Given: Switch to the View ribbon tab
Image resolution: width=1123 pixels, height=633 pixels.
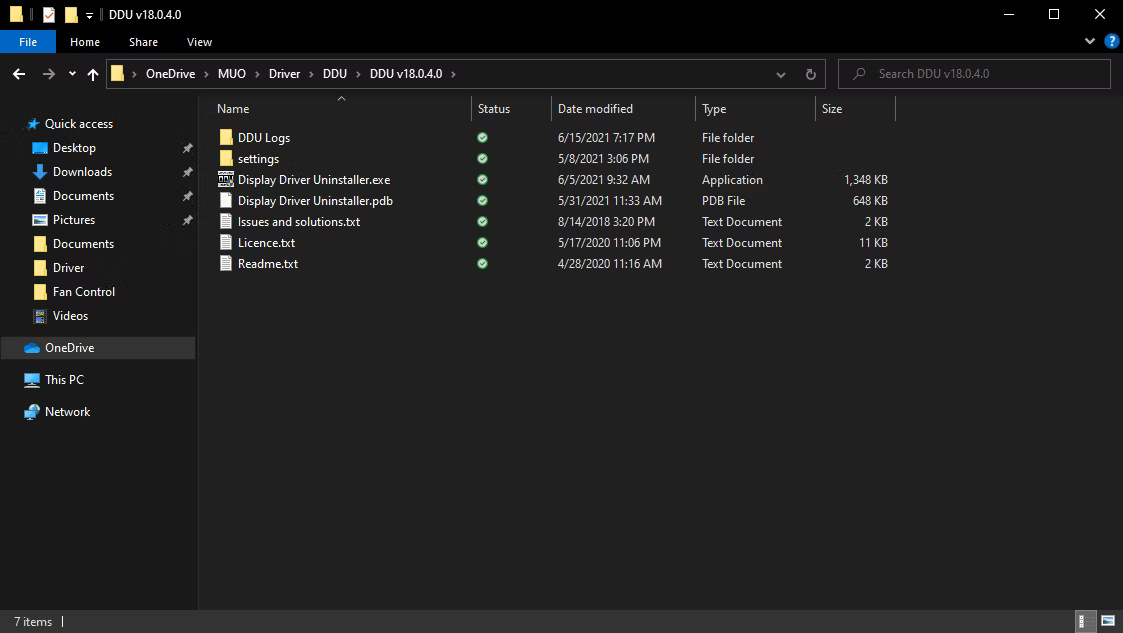Looking at the screenshot, I should tap(198, 42).
